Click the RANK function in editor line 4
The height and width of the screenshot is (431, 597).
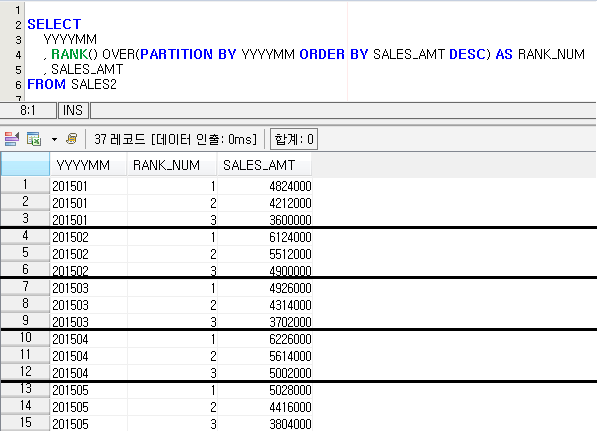(69, 54)
